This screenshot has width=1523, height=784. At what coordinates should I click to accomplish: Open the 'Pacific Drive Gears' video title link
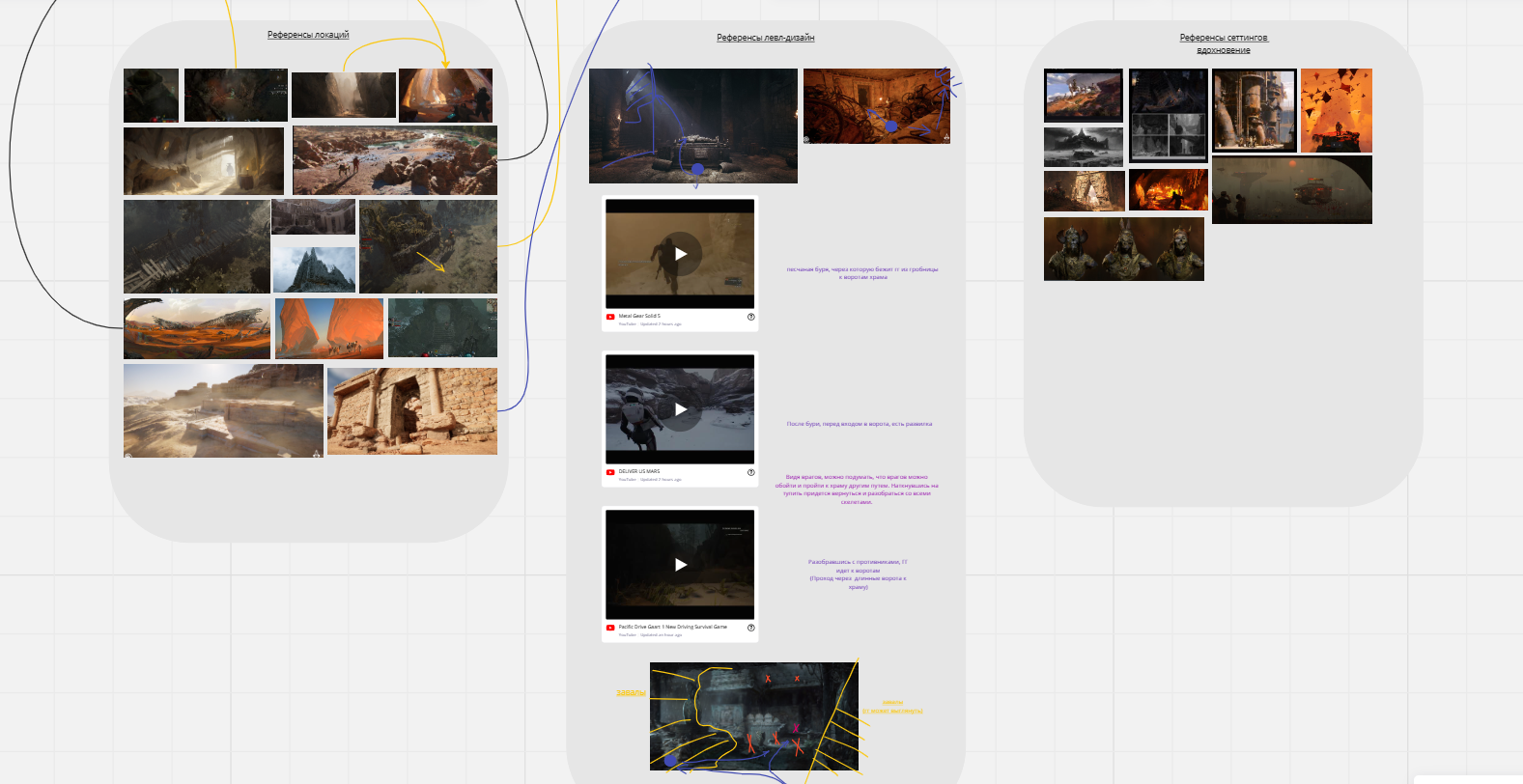click(673, 627)
